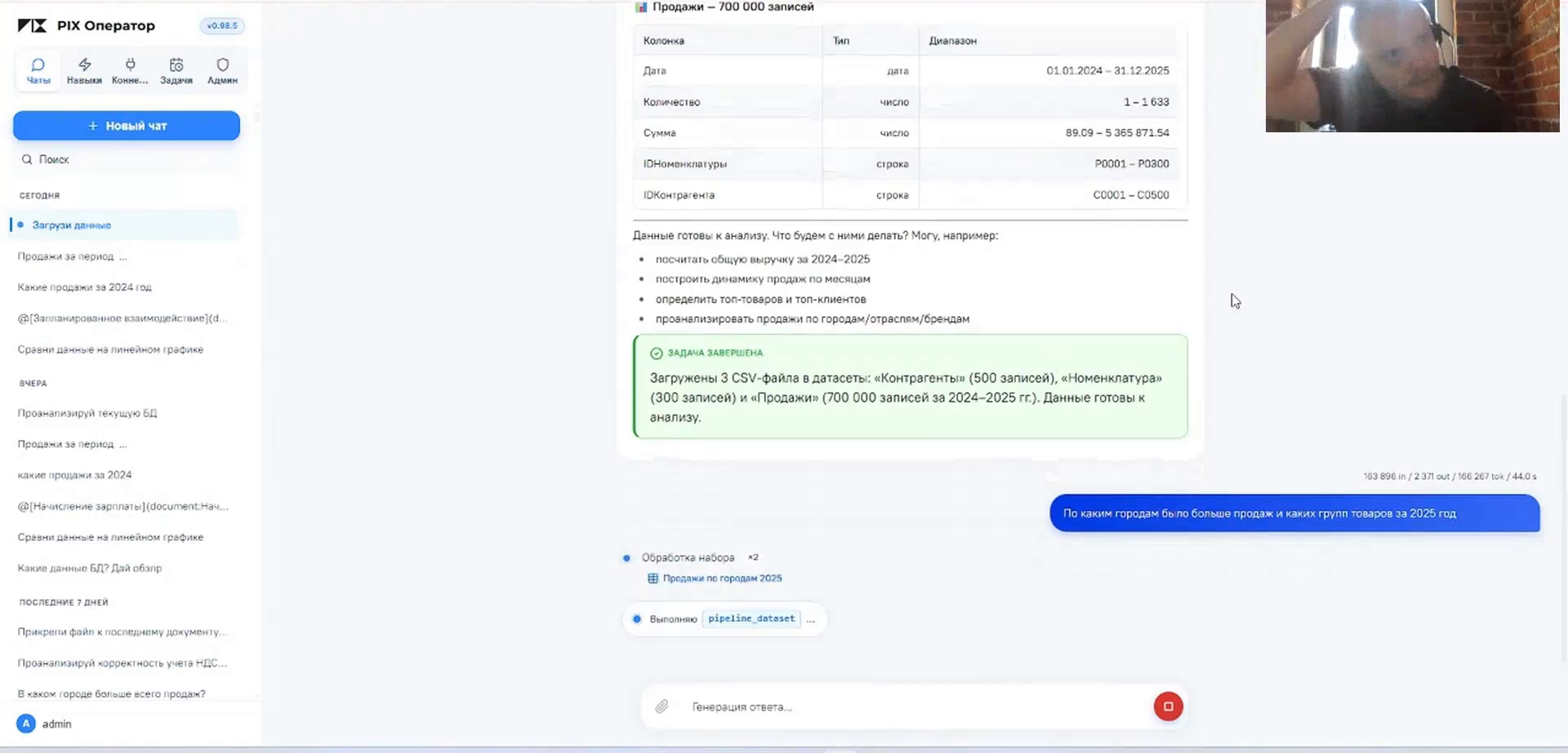Click the v0.98.5 version badge
1568x753 pixels.
tap(222, 25)
